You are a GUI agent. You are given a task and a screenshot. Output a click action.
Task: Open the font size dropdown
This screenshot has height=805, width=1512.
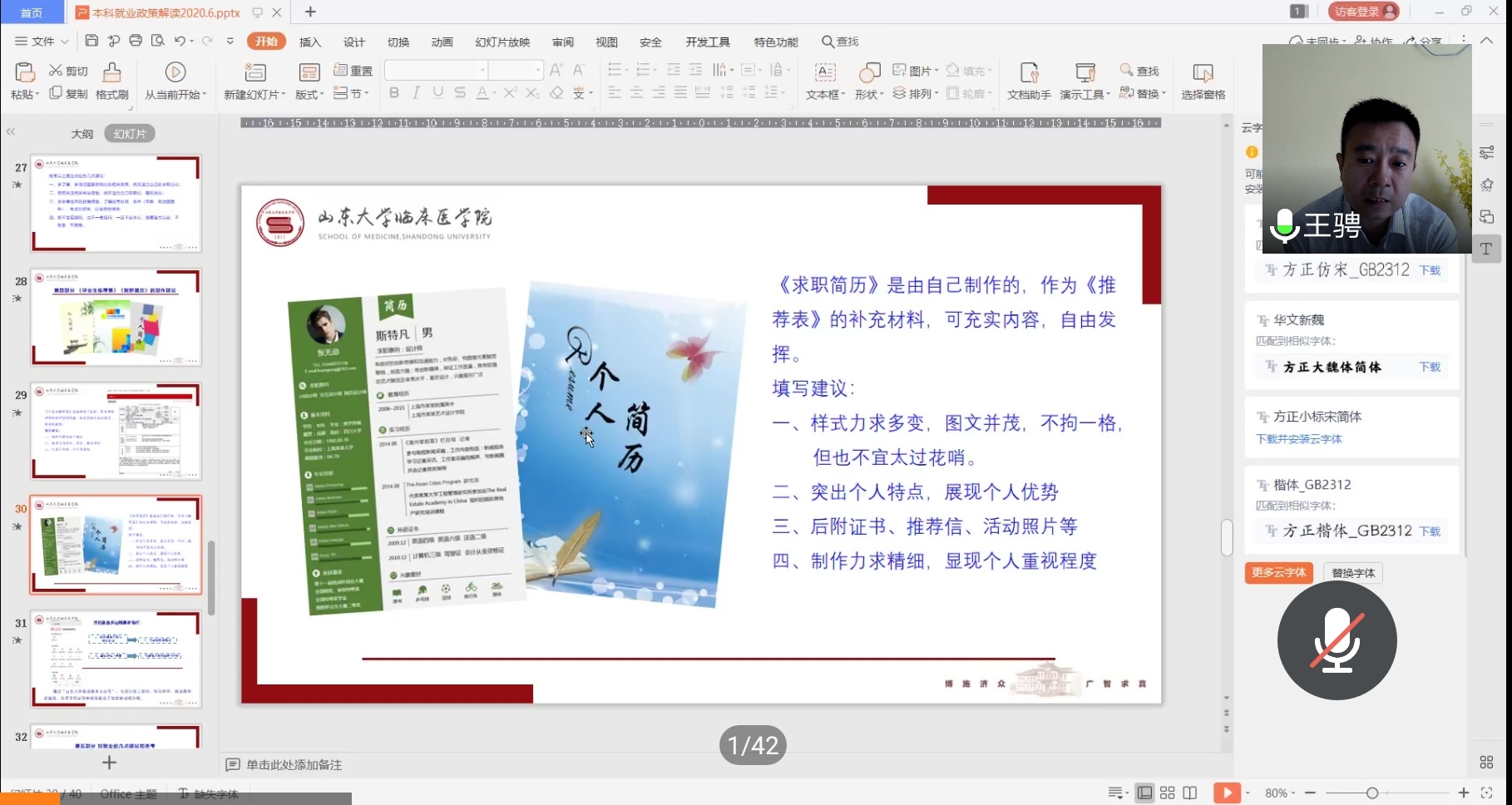pyautogui.click(x=538, y=70)
